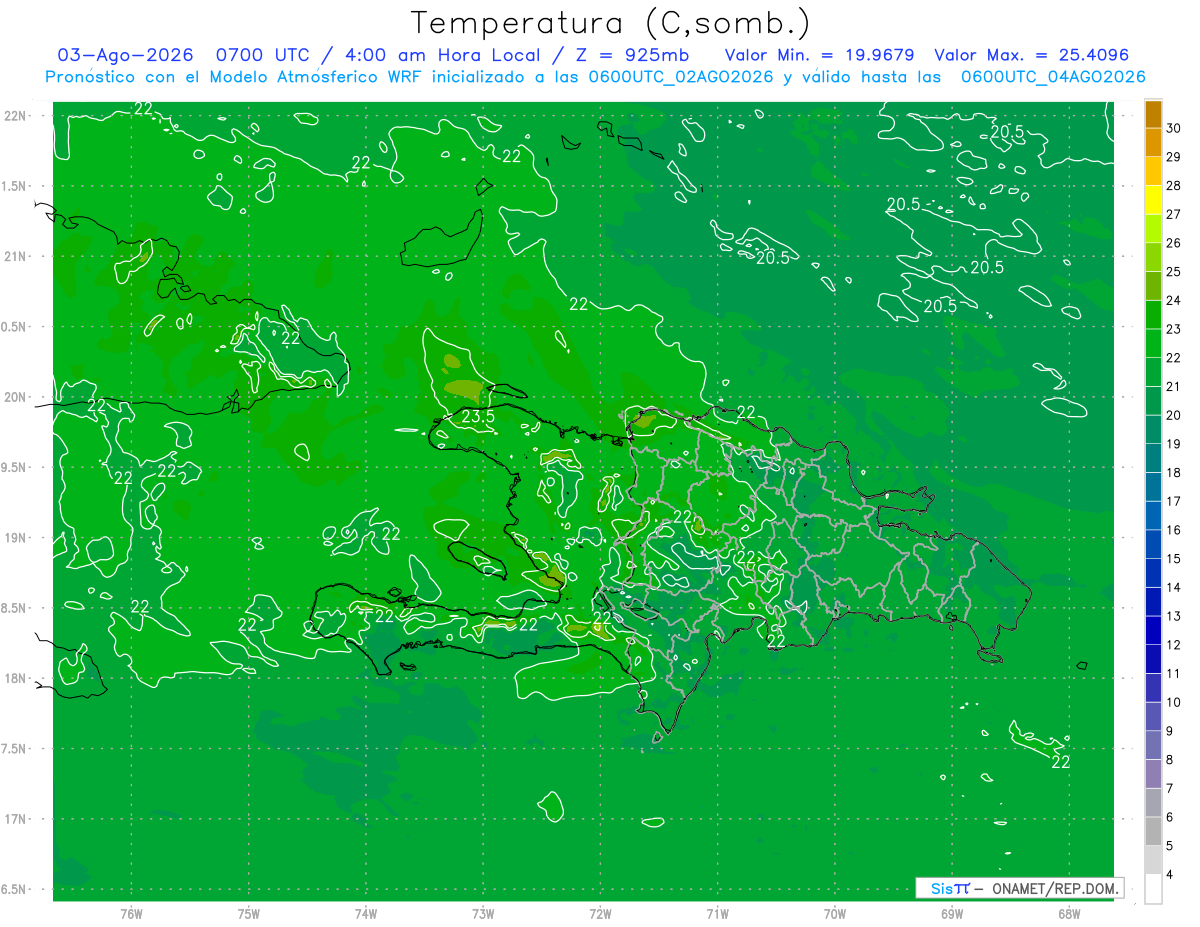Screen dimensions: 1200x927
Task: Click the "71W" longitude axis label
Action: 718,914
